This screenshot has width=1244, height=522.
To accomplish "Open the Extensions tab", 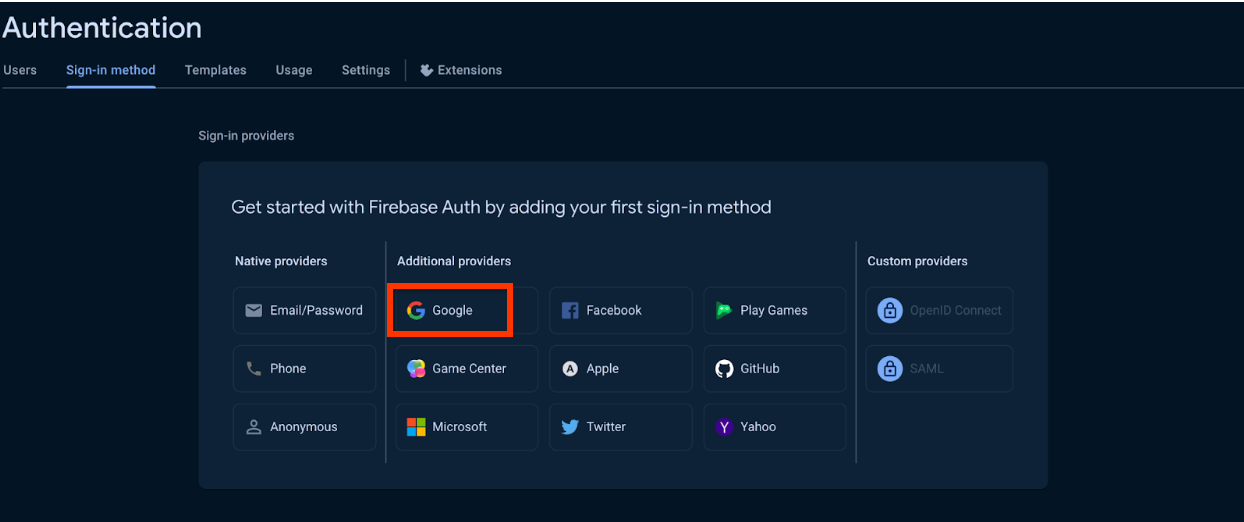I will tap(461, 70).
